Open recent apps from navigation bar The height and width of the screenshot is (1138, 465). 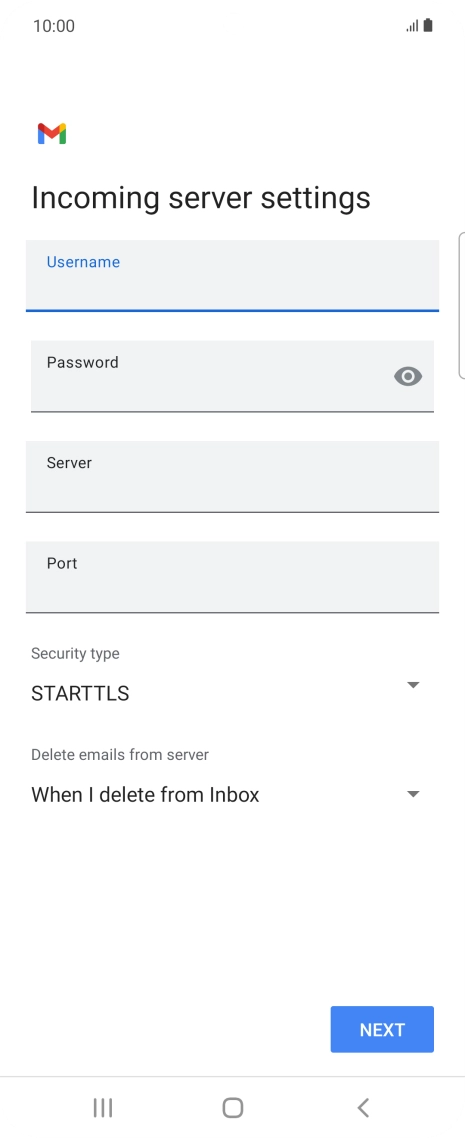coord(103,1108)
